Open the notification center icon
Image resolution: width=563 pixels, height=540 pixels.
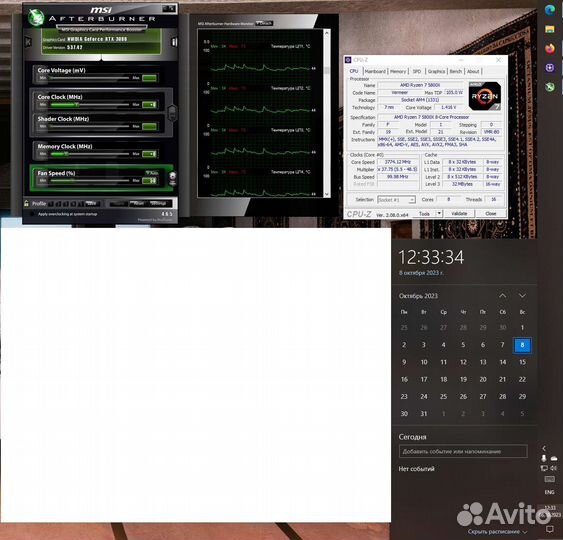coord(550,529)
